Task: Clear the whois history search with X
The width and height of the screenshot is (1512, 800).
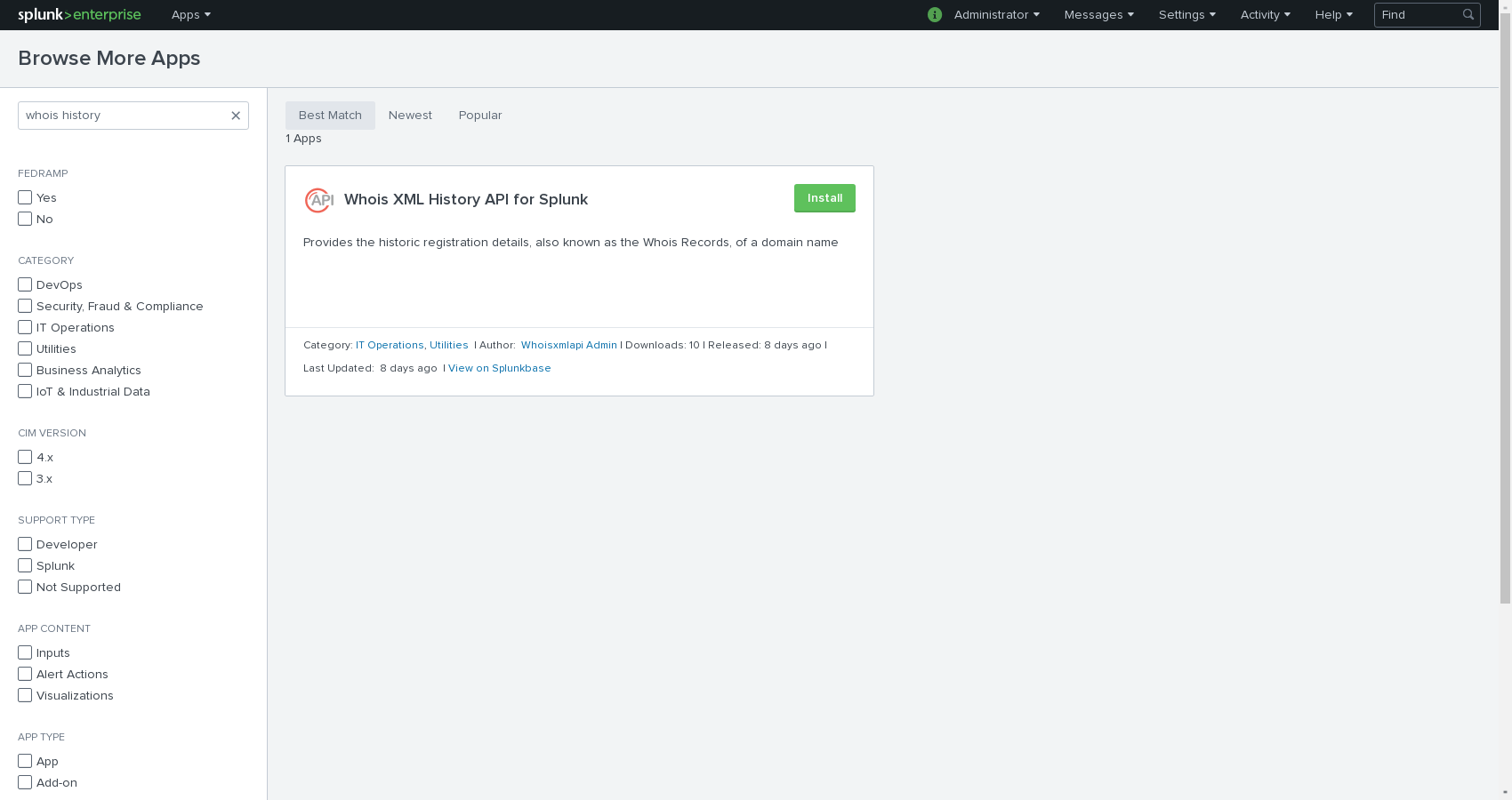Action: 236,116
